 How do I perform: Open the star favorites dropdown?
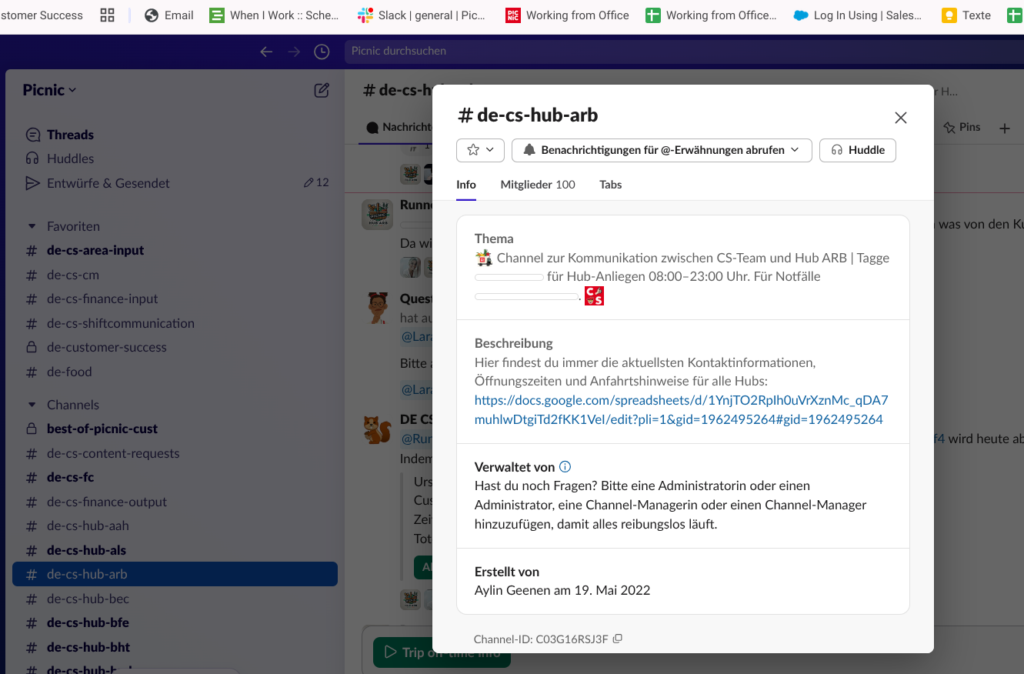coord(480,150)
